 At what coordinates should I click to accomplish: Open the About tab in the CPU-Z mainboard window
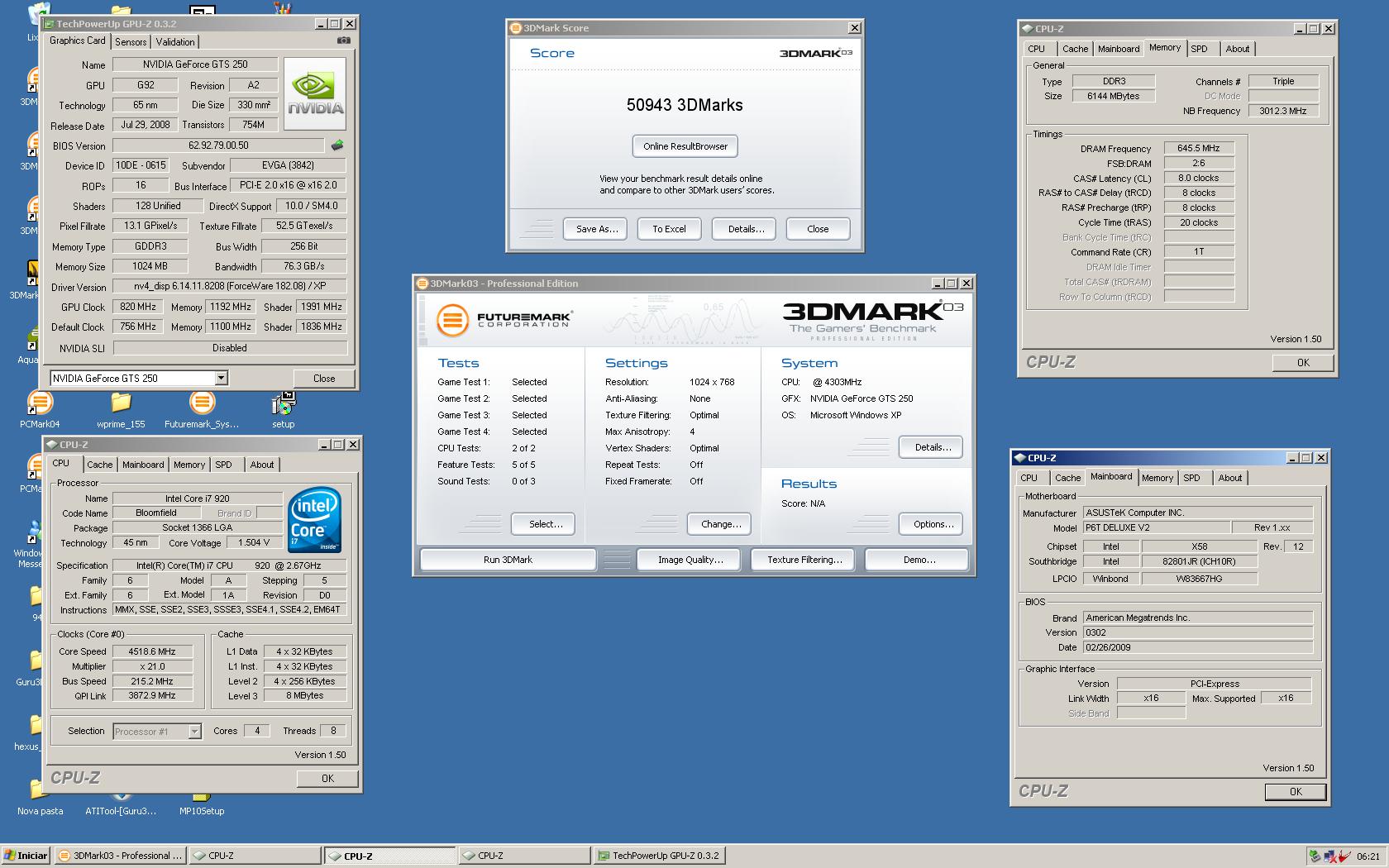[1230, 478]
